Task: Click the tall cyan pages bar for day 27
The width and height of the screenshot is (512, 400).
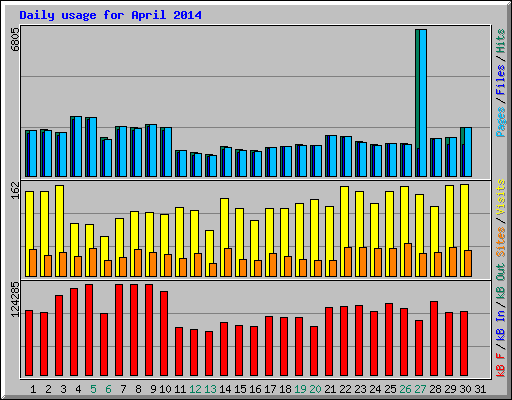Action: coord(423,103)
